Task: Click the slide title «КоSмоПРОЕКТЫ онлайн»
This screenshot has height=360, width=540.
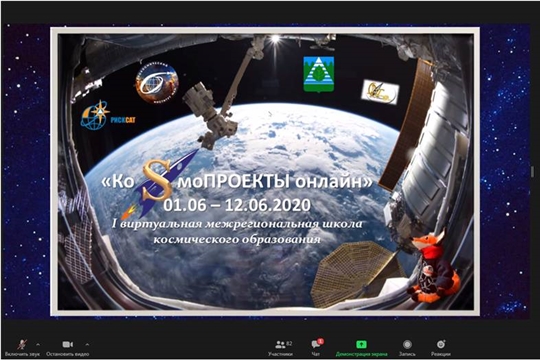Action: 237,181
